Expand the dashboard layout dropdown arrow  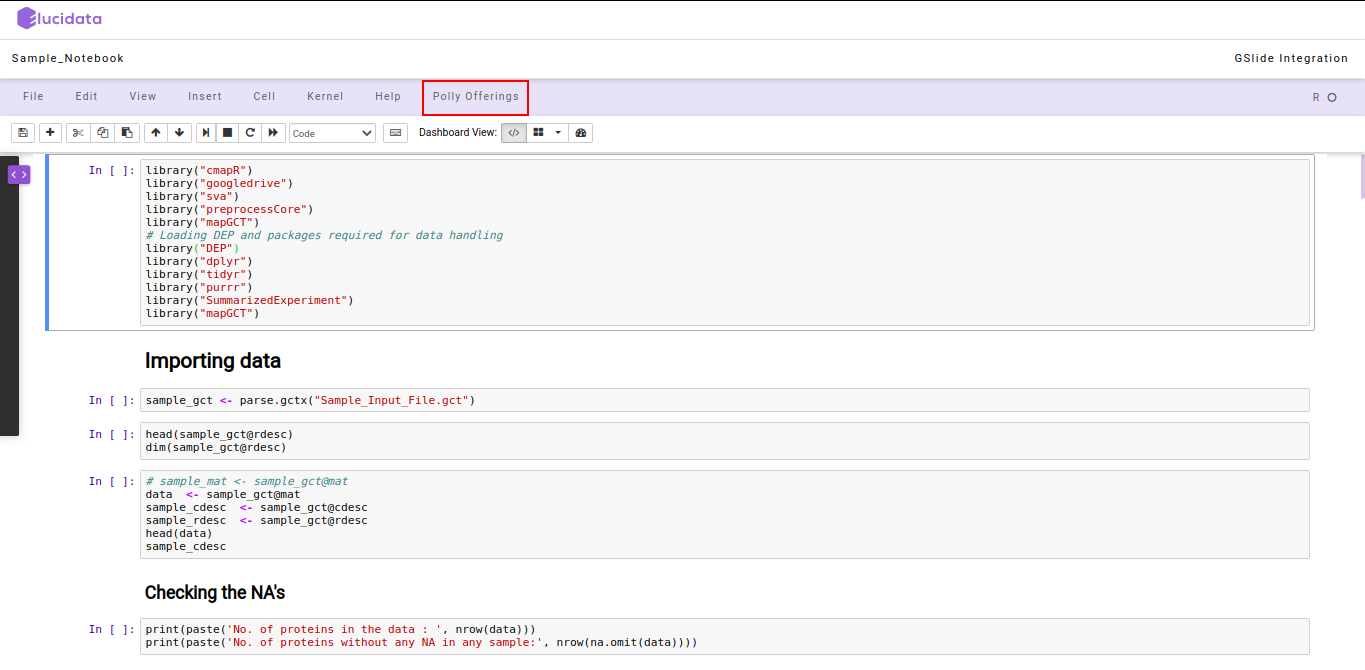point(558,132)
